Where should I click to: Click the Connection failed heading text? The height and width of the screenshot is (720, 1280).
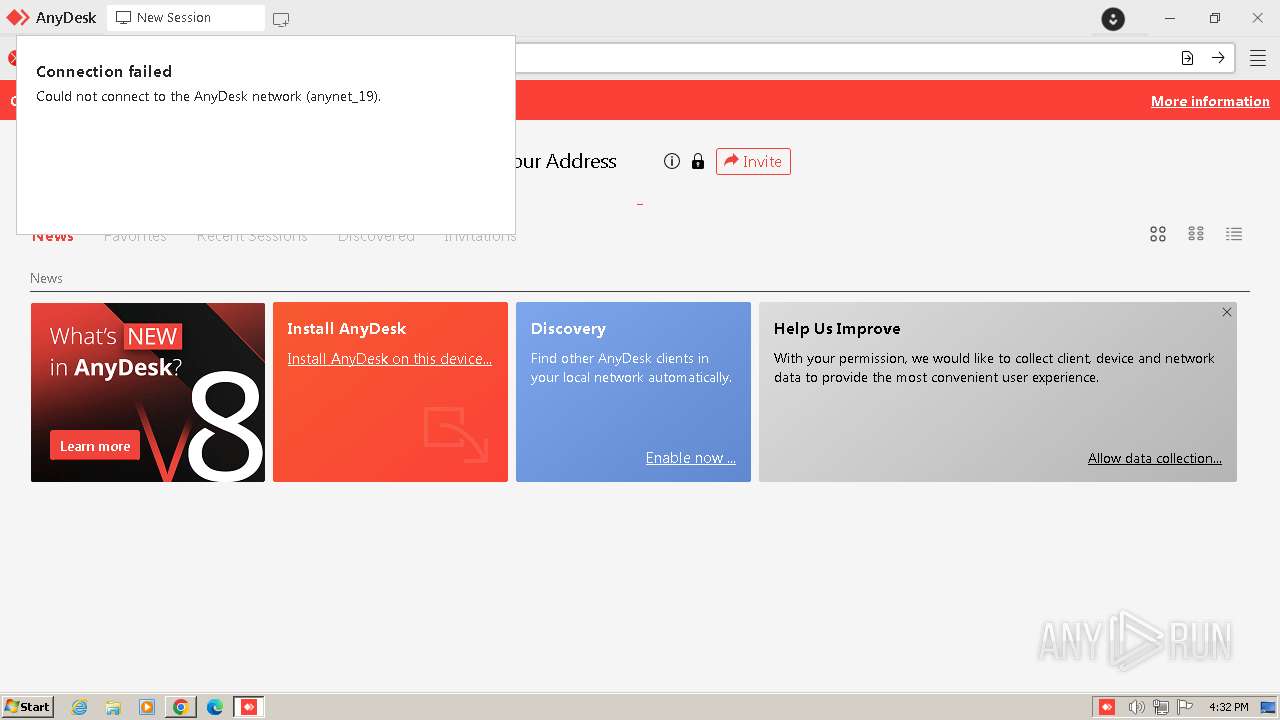pos(104,72)
